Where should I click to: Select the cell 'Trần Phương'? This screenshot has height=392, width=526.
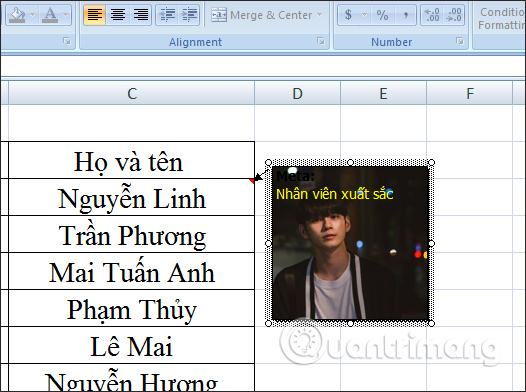pos(132,234)
